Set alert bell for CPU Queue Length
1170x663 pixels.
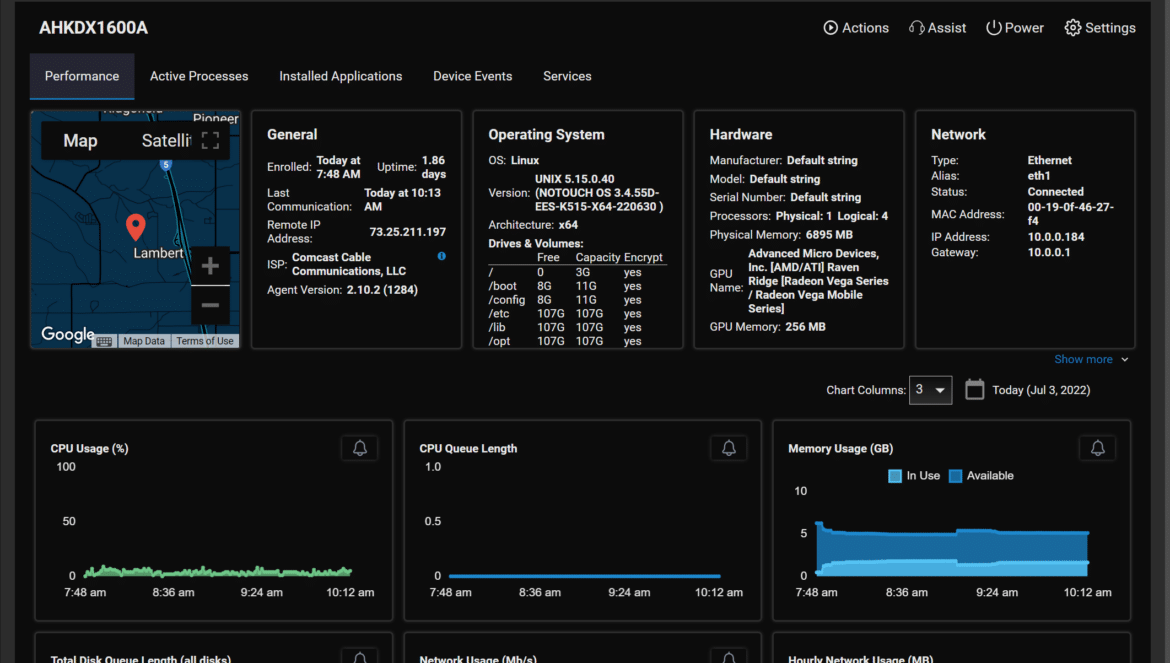click(x=729, y=448)
